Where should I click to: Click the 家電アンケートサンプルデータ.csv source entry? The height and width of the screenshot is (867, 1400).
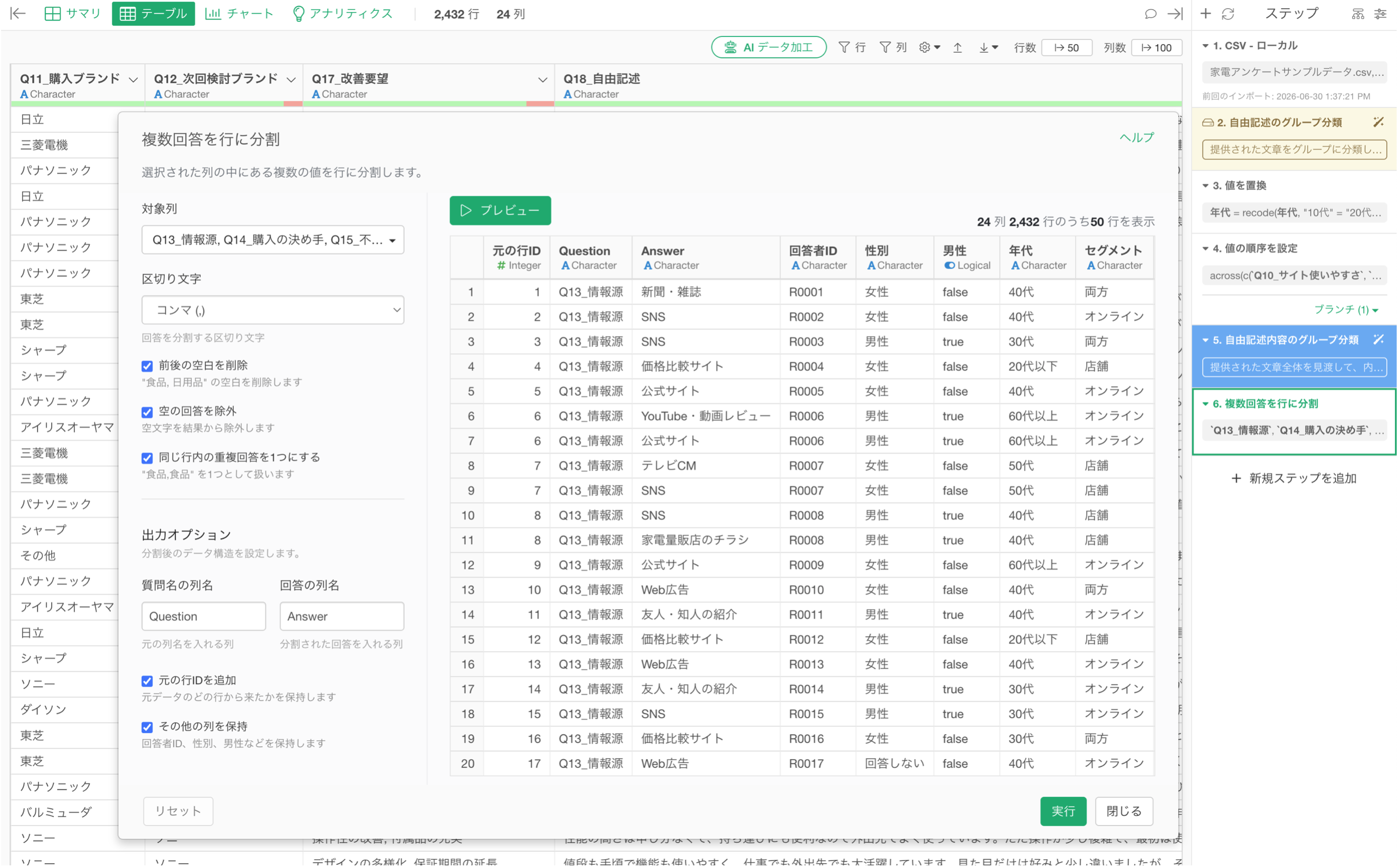tap(1294, 72)
